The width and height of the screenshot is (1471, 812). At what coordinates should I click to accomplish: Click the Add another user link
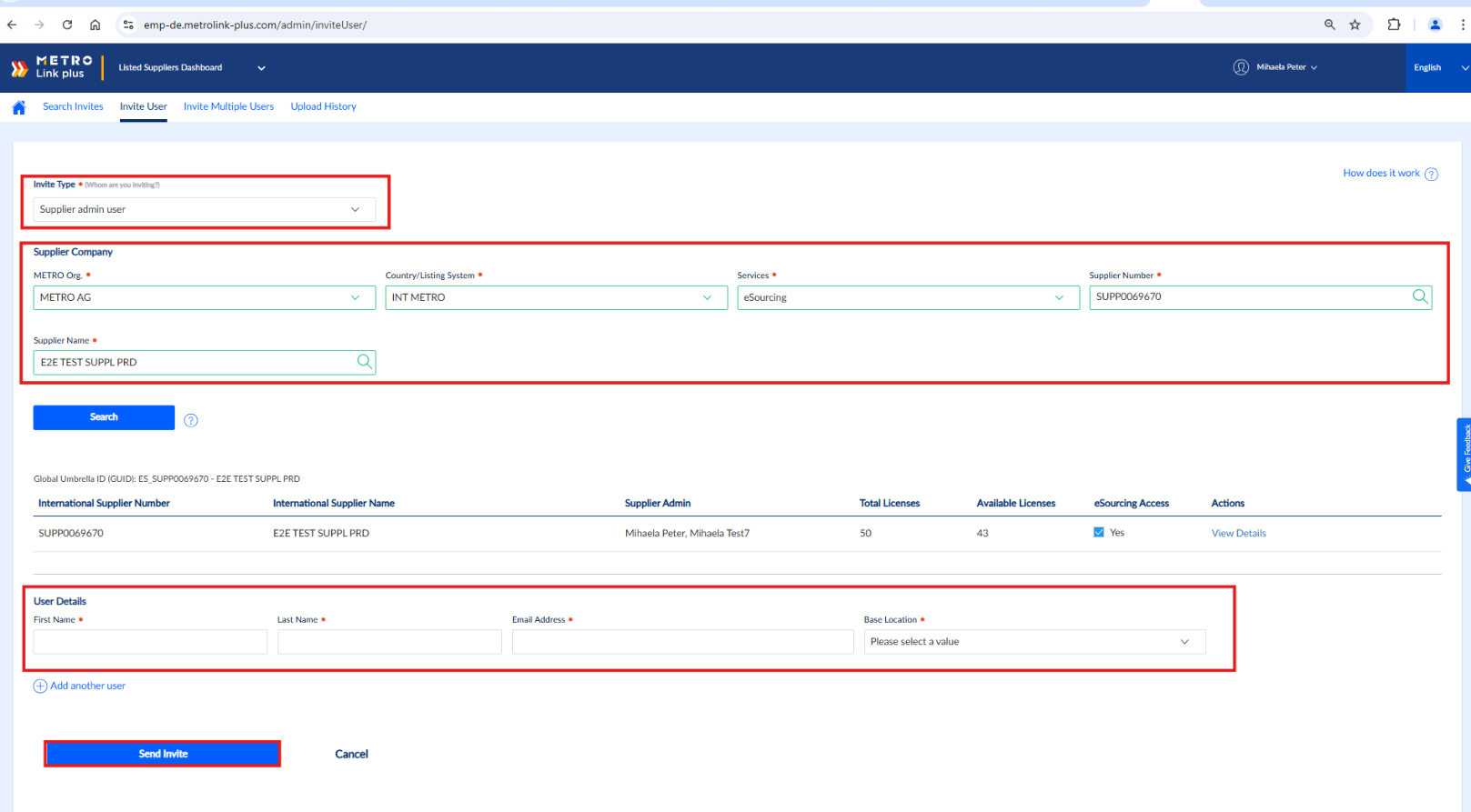pos(87,686)
